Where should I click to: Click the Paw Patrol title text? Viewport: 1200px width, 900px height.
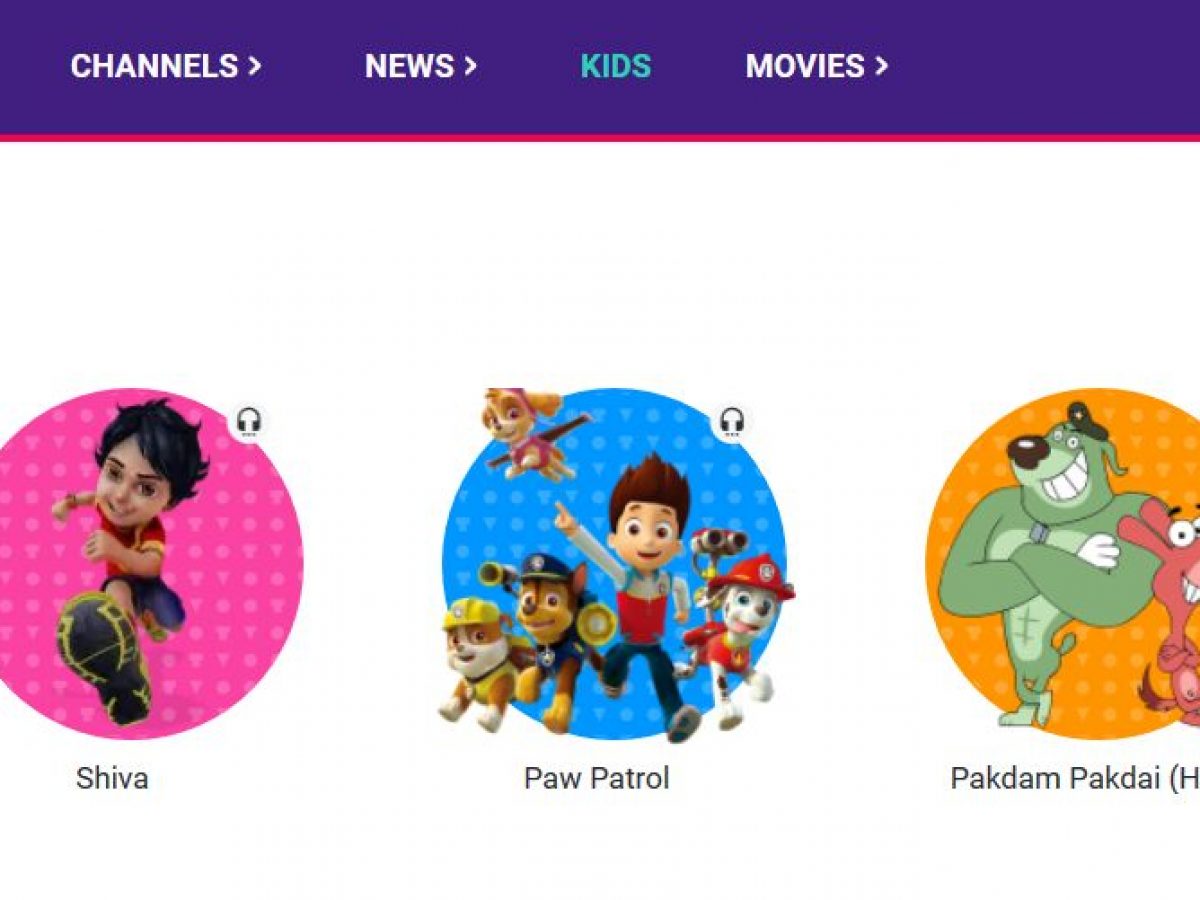[597, 778]
